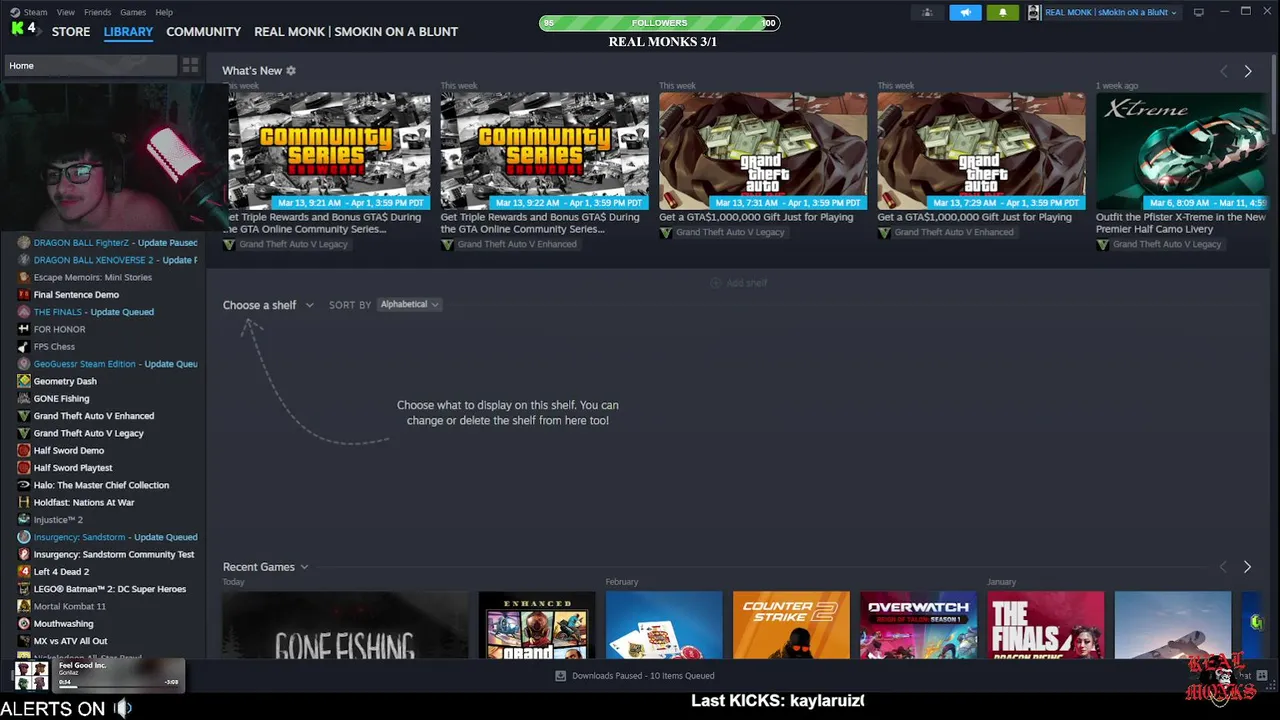The image size is (1280, 720).
Task: Click the blue announcements megaphone button
Action: click(x=965, y=12)
